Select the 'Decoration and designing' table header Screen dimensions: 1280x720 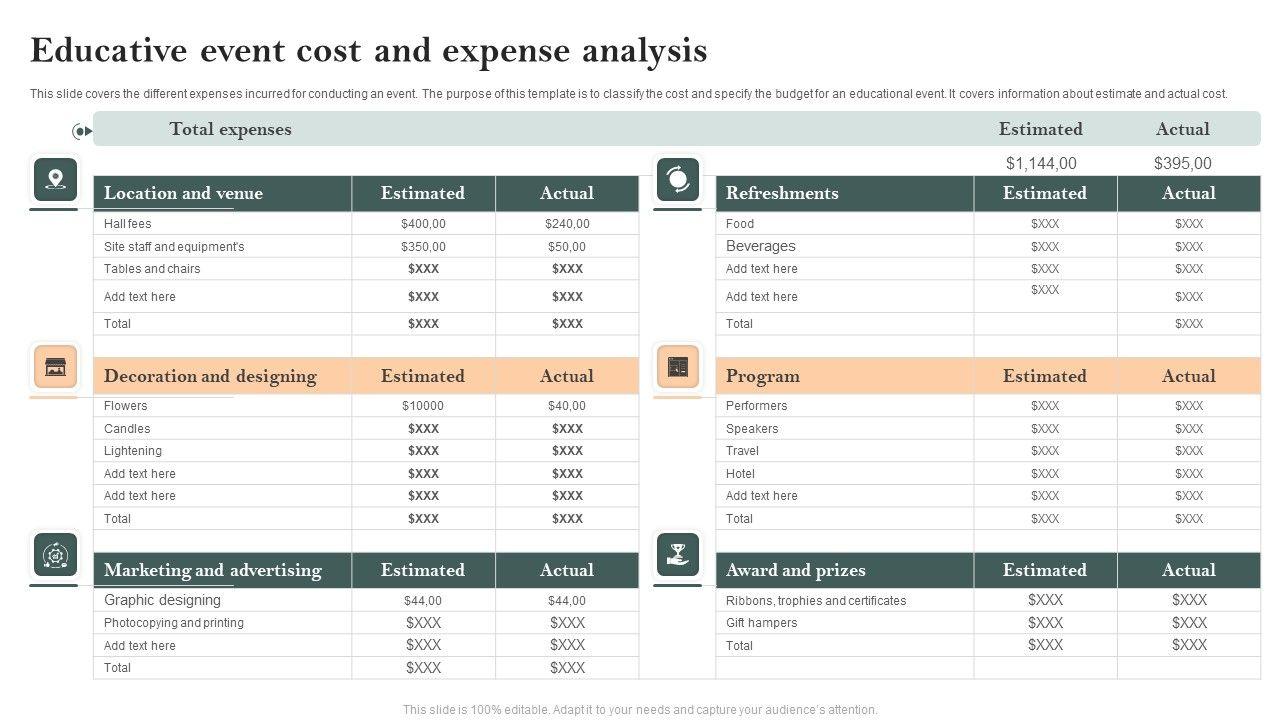click(210, 376)
